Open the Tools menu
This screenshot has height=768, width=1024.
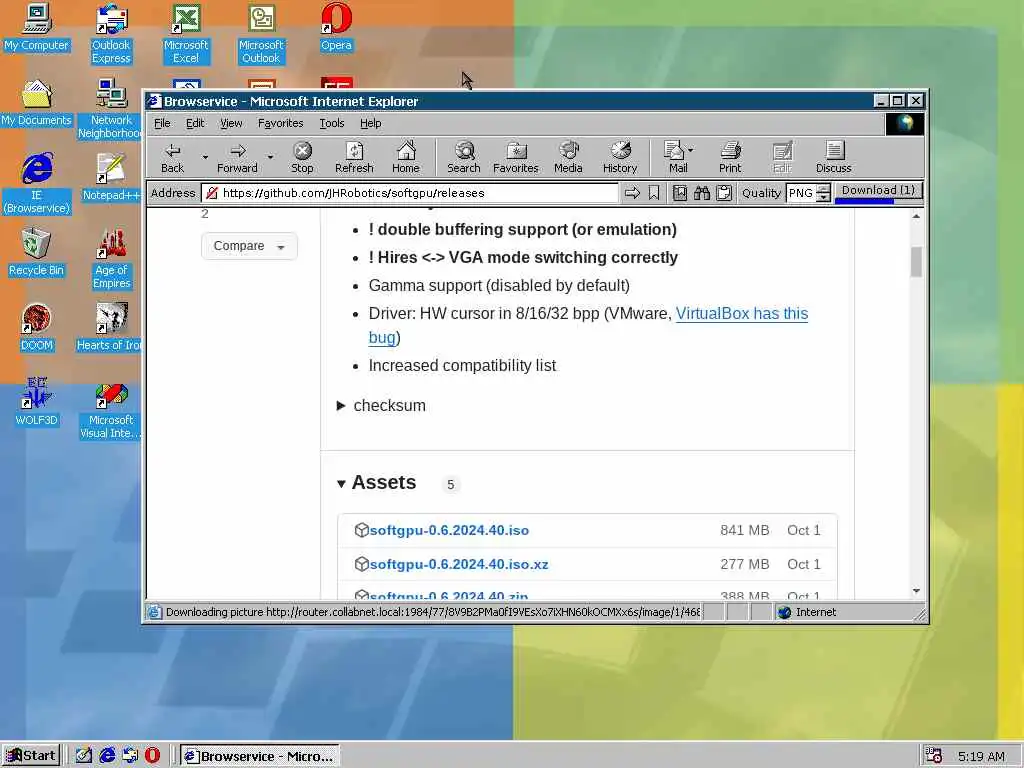[332, 123]
